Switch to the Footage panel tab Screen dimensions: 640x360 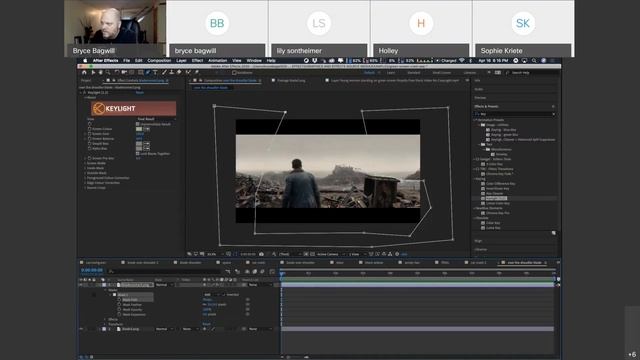291,80
